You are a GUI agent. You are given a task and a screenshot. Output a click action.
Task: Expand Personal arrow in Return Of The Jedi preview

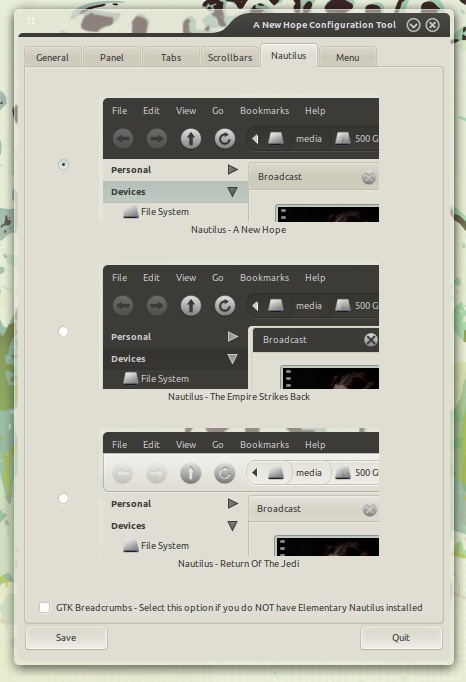pyautogui.click(x=233, y=503)
